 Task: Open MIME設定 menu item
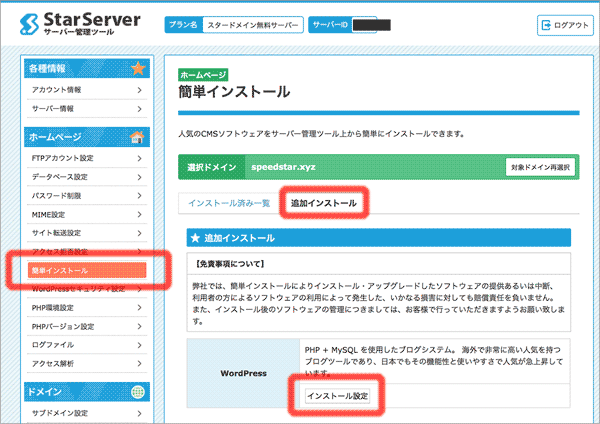tap(87, 214)
